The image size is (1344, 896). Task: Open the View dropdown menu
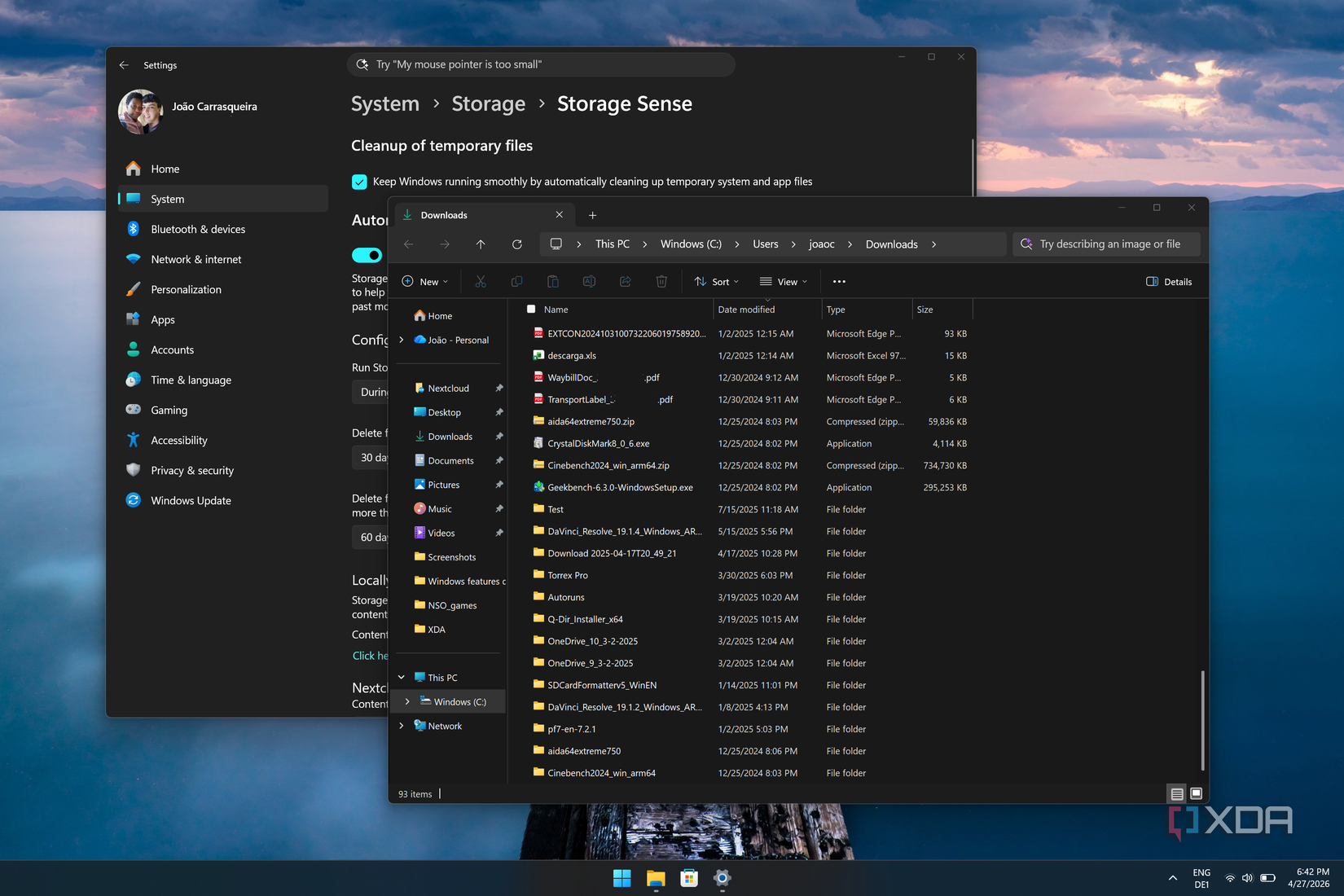pos(784,282)
